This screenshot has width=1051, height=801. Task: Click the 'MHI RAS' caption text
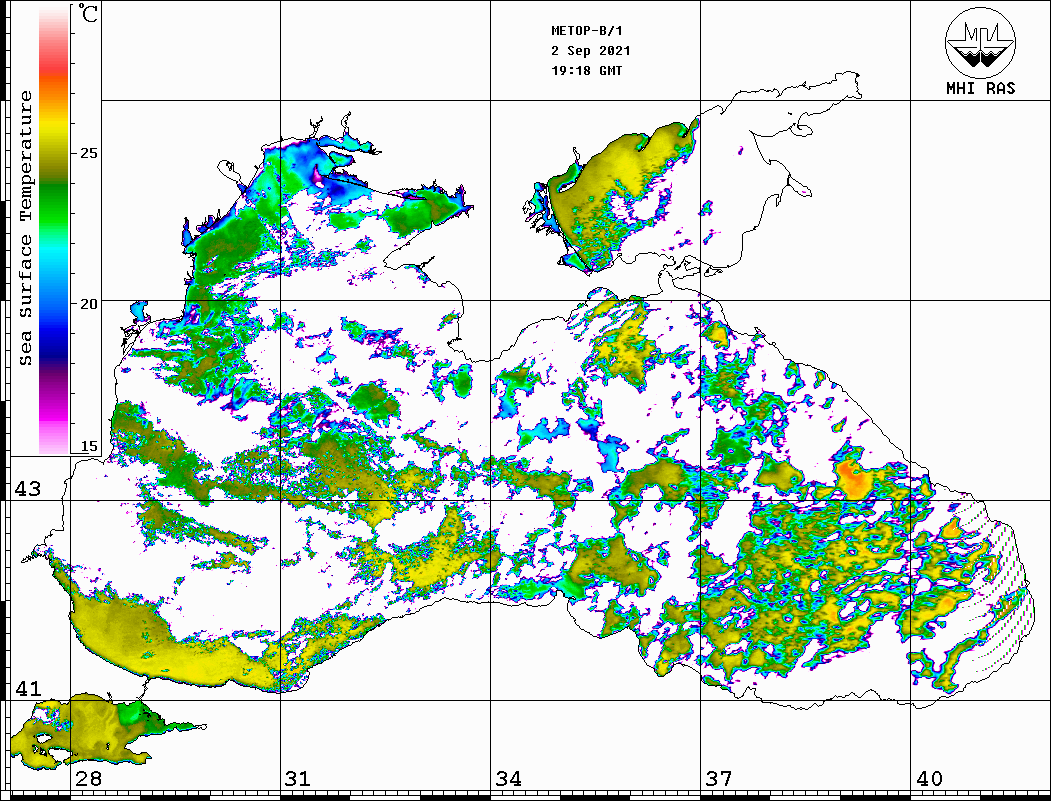pyautogui.click(x=980, y=88)
